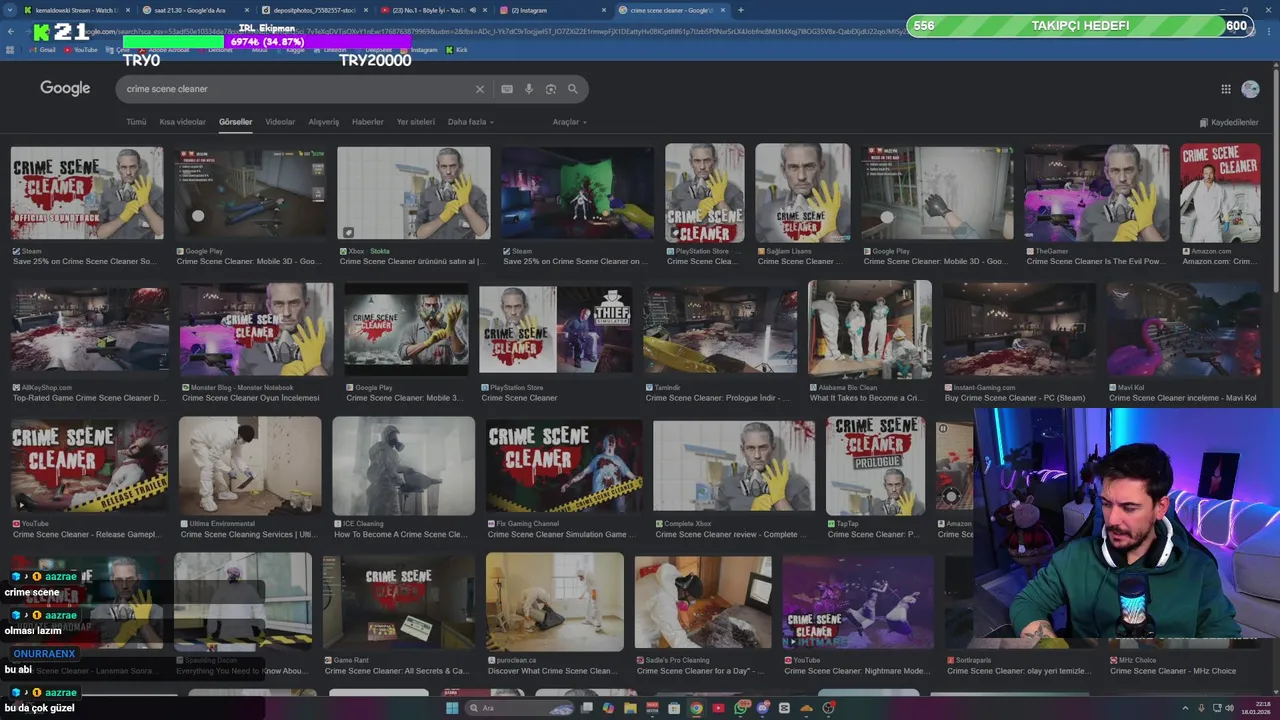
Task: Open File Explorer from the taskbar
Action: (x=630, y=708)
